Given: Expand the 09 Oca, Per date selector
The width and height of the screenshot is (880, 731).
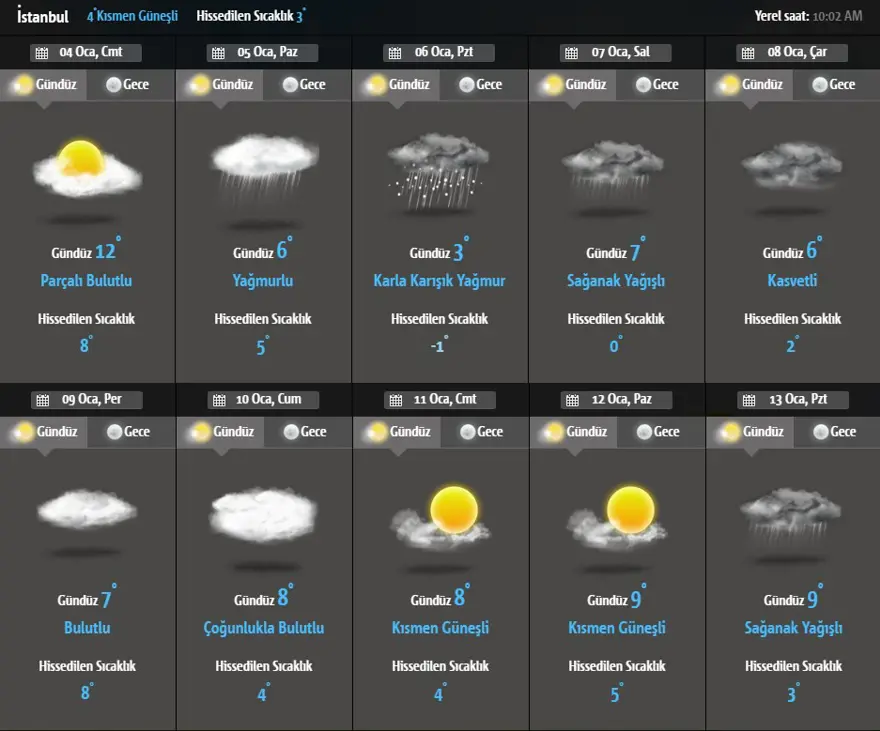Looking at the screenshot, I should click(x=86, y=400).
